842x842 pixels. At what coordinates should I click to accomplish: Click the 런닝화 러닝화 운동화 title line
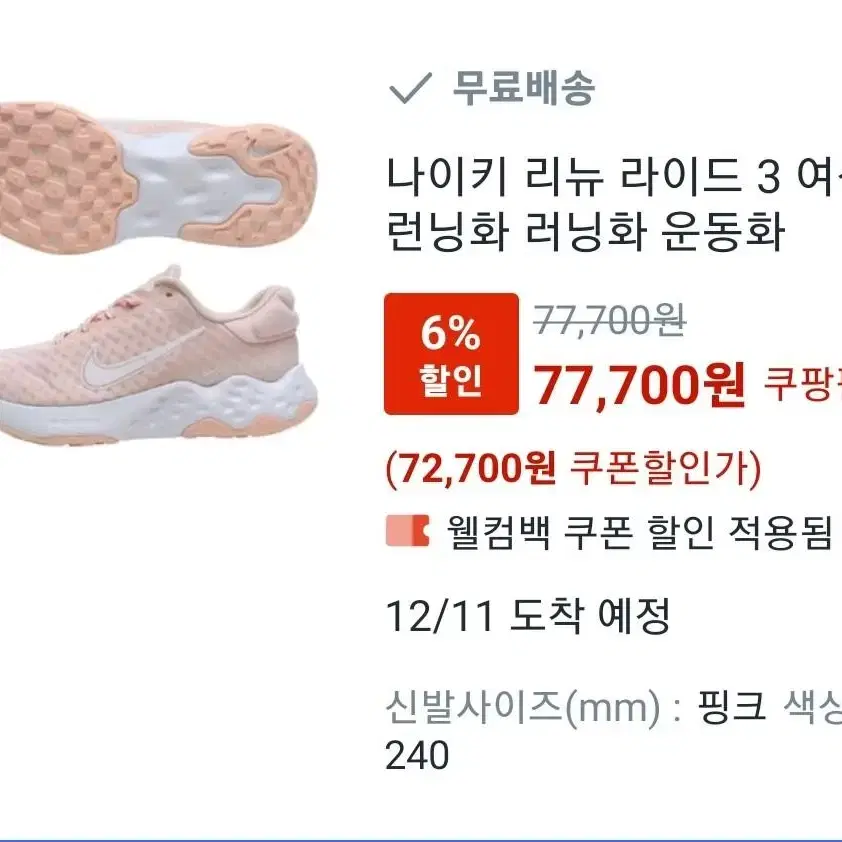(586, 233)
